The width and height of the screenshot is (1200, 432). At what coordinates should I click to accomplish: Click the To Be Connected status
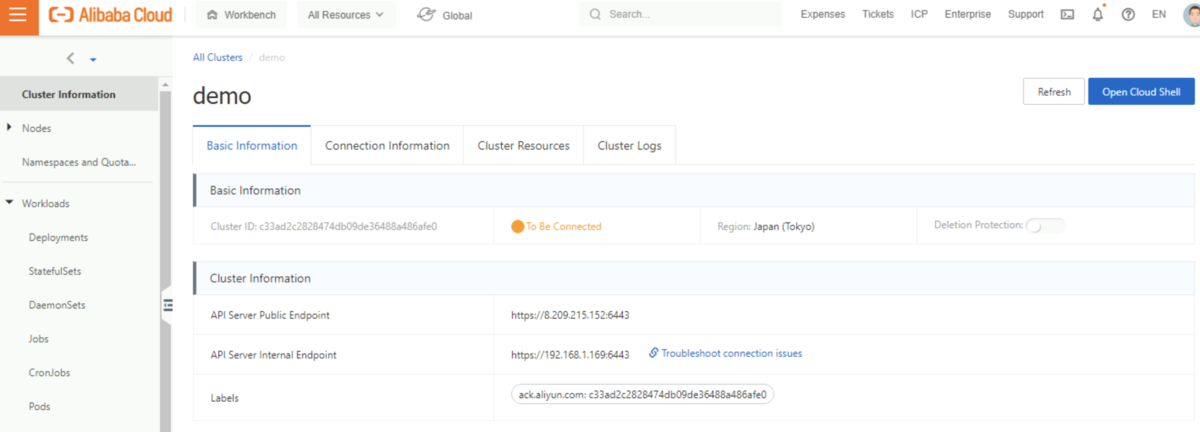pyautogui.click(x=557, y=227)
